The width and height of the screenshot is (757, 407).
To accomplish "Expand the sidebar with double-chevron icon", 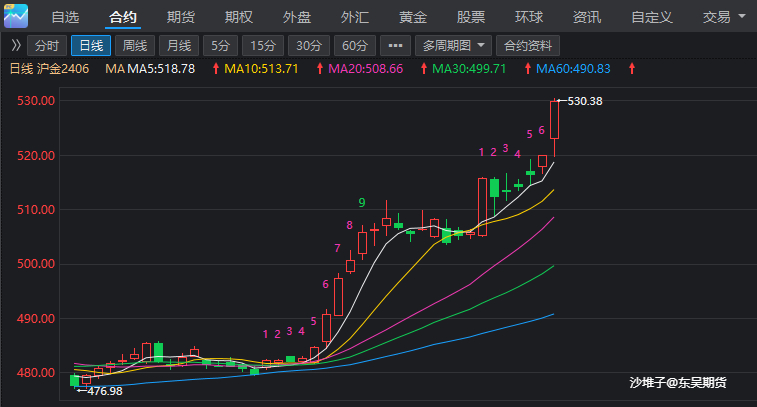I will [16, 45].
